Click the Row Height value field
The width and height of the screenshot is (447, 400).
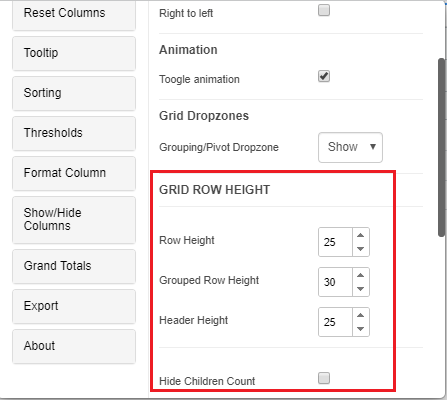point(335,242)
